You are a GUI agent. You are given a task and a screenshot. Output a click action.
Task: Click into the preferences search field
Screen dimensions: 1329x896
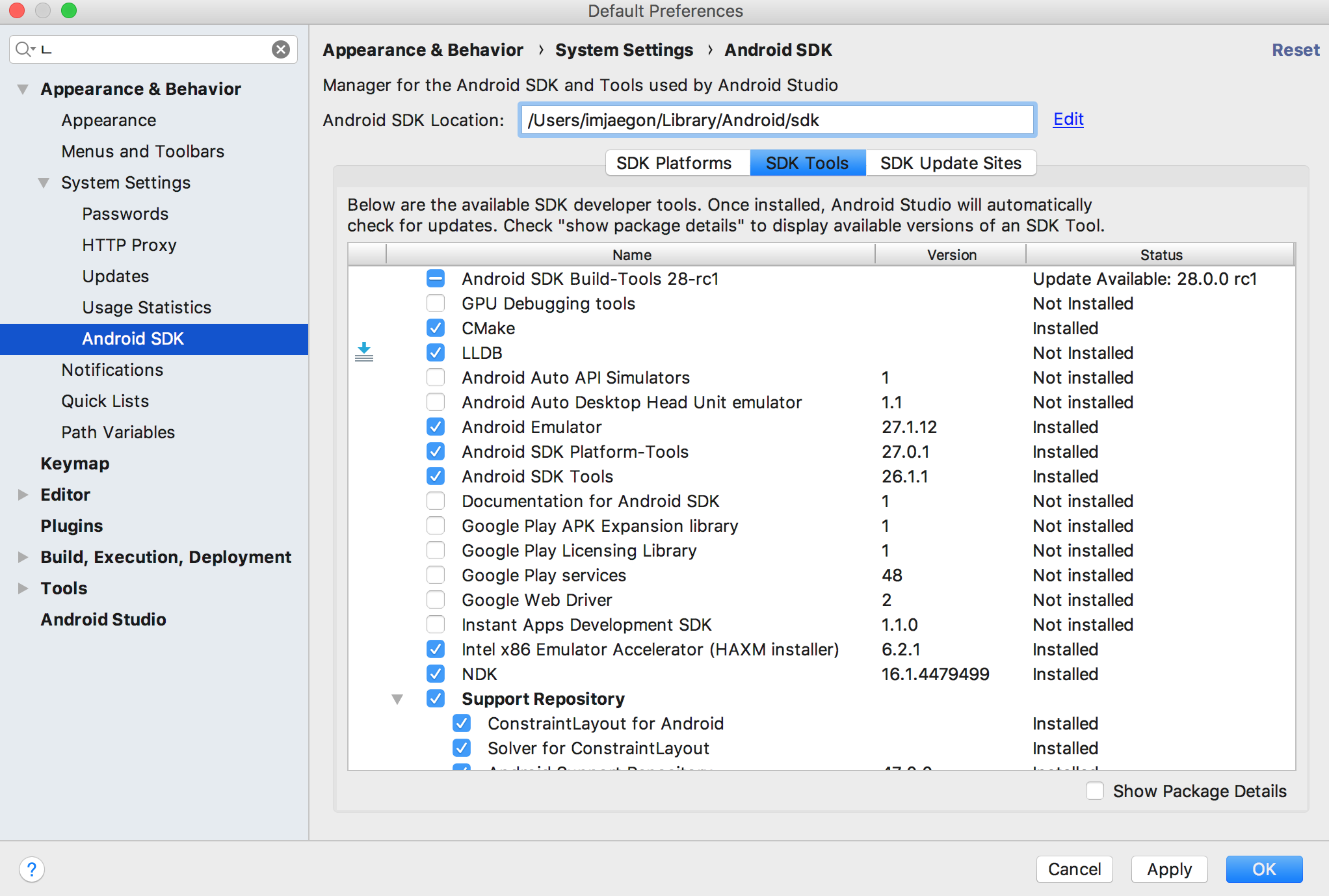point(153,49)
